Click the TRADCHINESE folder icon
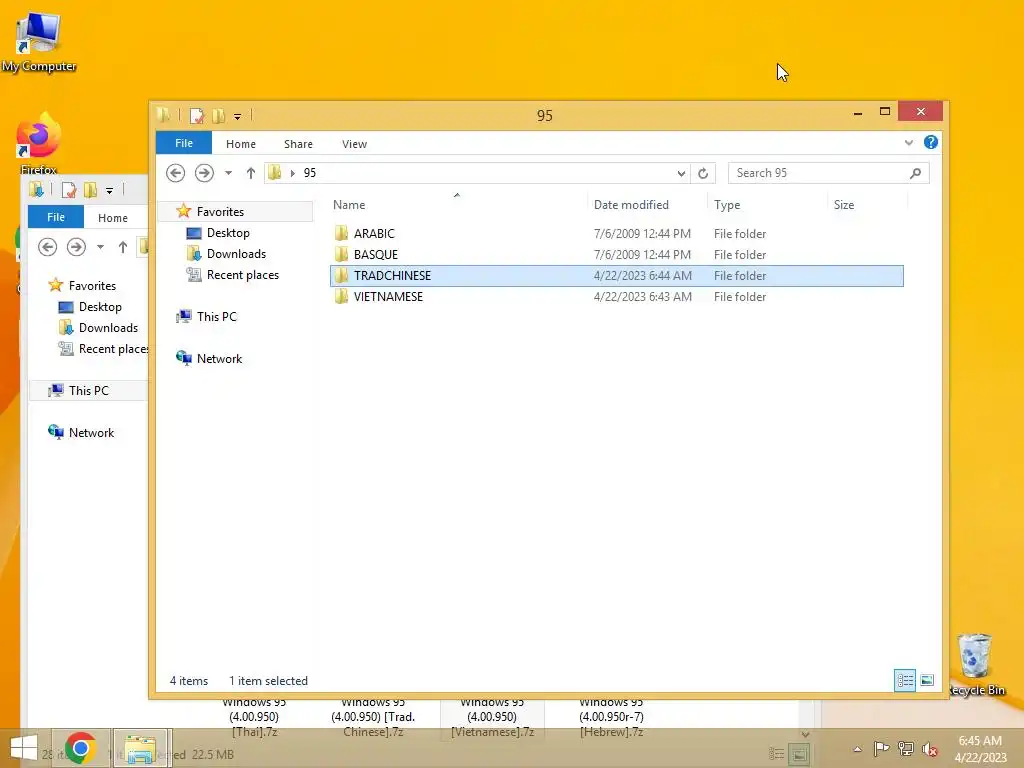 [341, 276]
